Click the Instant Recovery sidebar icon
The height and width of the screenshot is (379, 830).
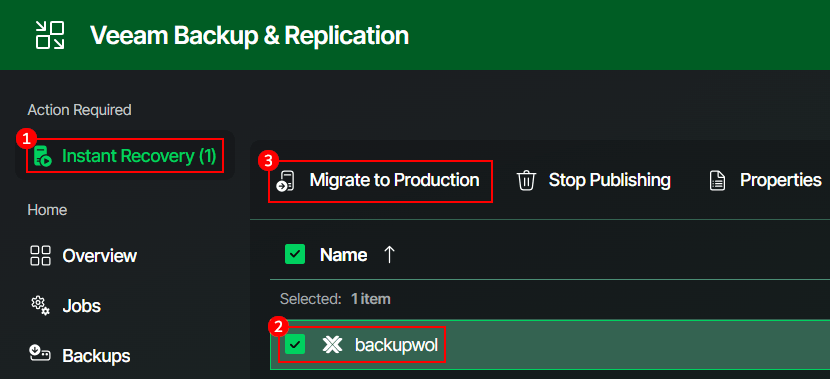click(42, 156)
